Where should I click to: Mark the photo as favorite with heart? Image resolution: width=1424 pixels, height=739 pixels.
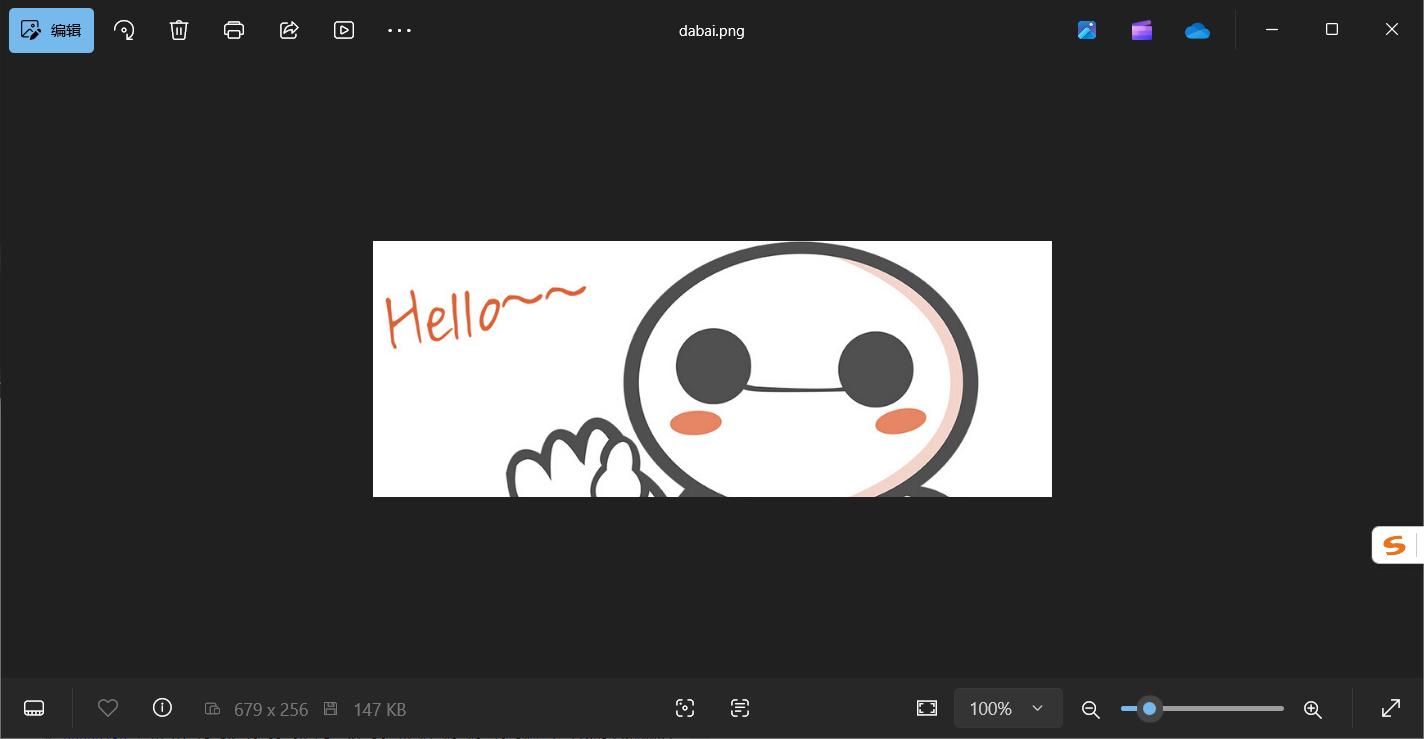click(108, 708)
